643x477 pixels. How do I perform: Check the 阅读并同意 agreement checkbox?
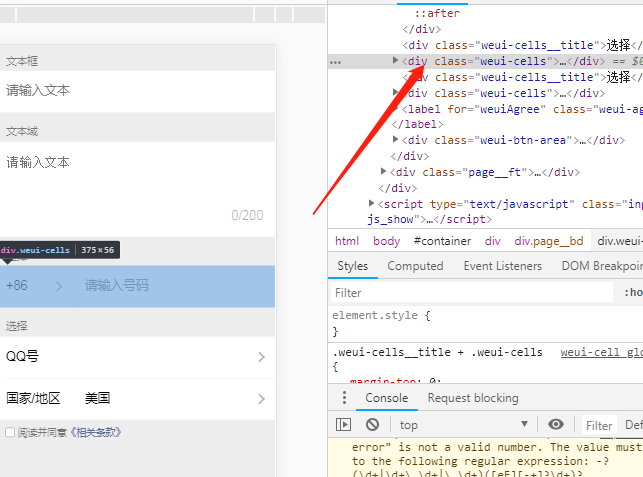(10, 432)
